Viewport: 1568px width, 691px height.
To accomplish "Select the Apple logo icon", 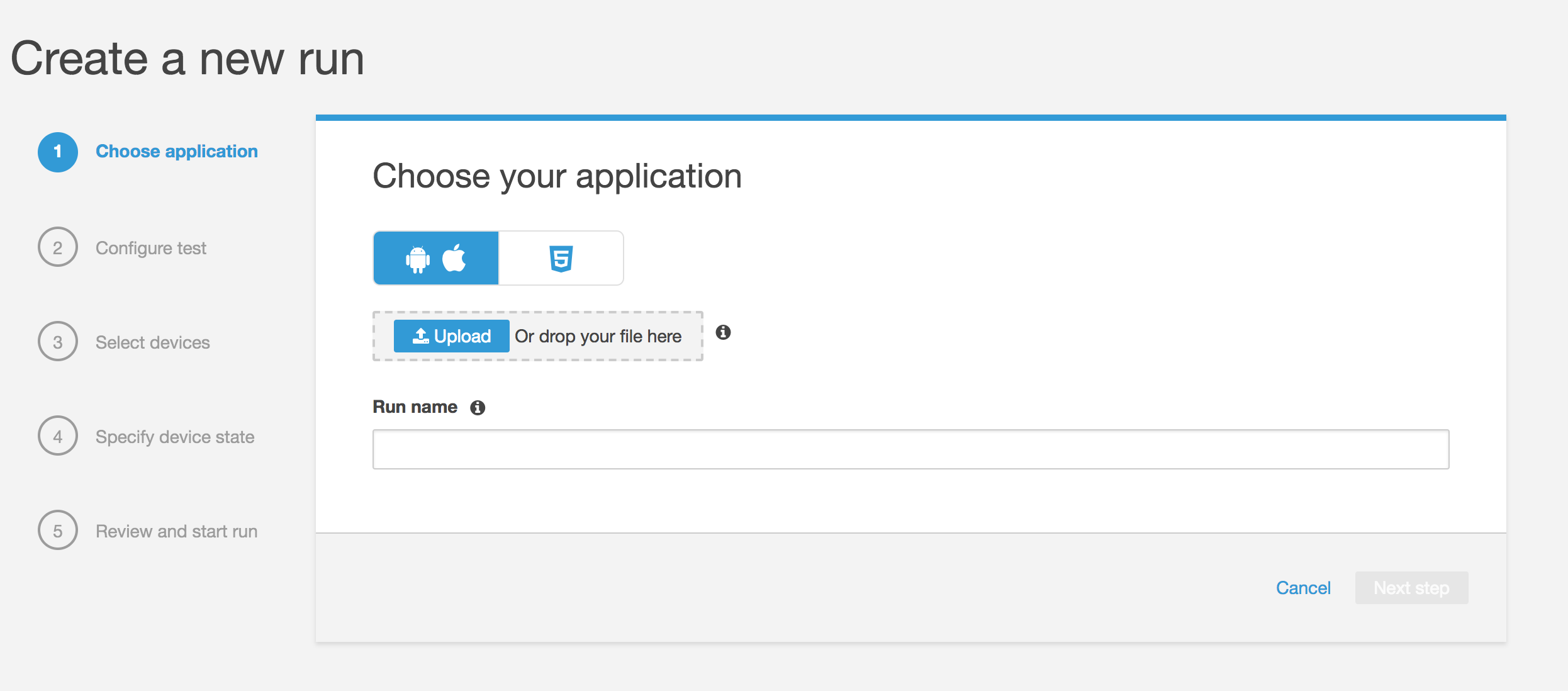I will click(454, 258).
